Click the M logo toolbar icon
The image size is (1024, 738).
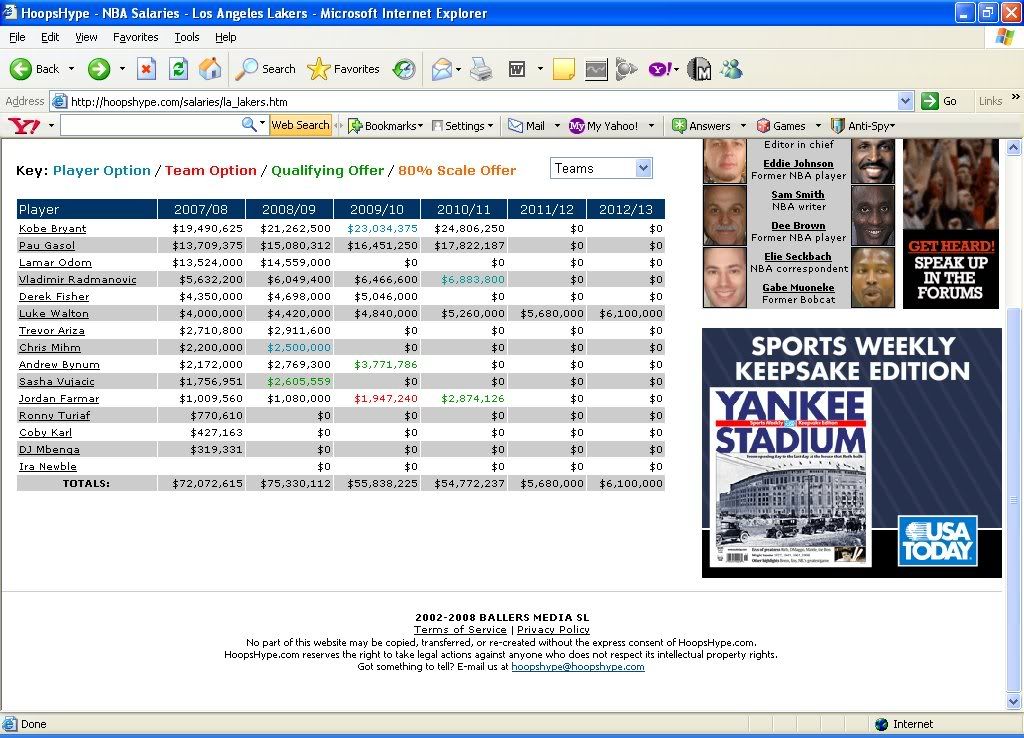699,69
